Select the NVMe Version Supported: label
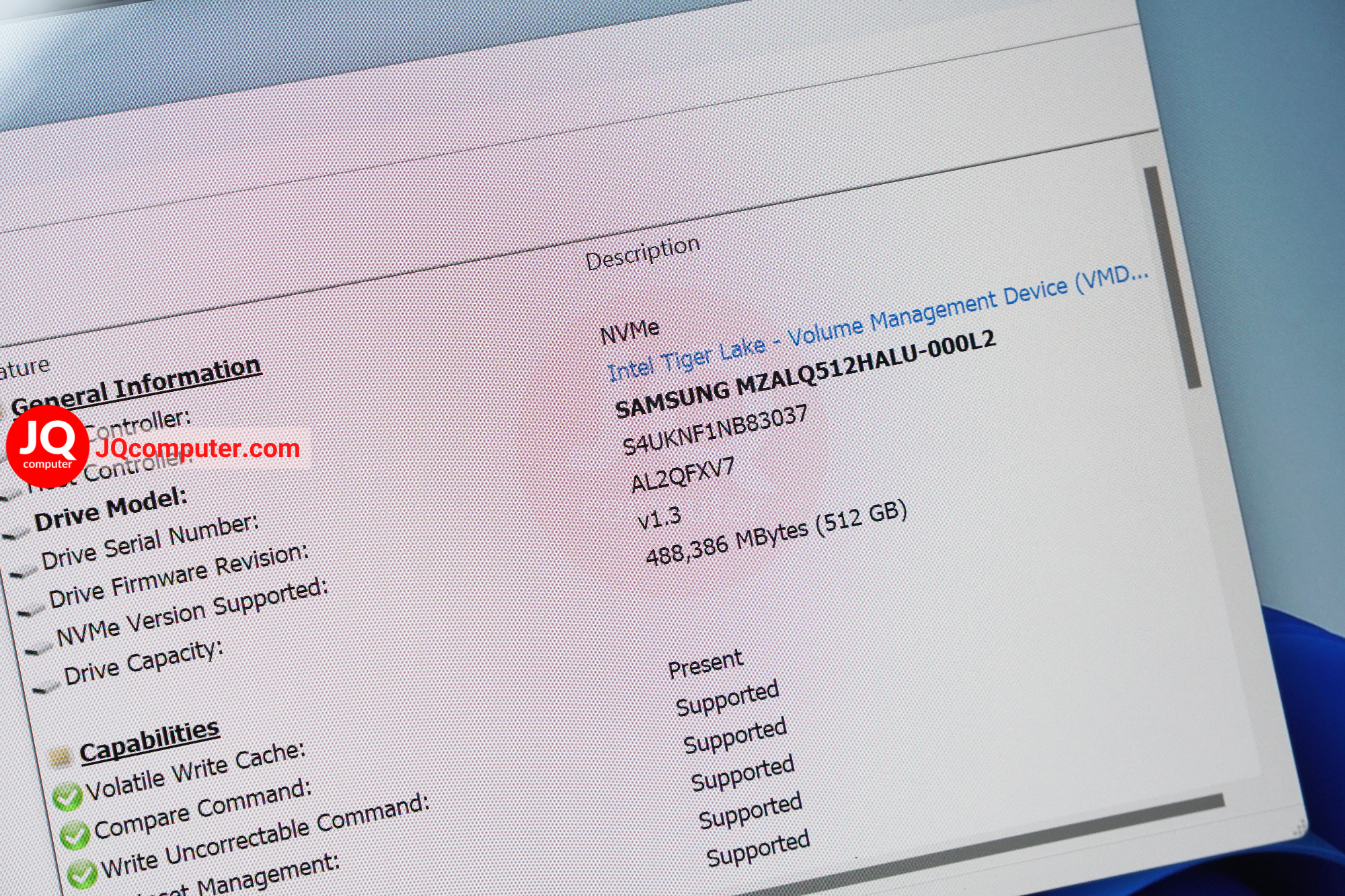The height and width of the screenshot is (896, 1345). pyautogui.click(x=192, y=612)
